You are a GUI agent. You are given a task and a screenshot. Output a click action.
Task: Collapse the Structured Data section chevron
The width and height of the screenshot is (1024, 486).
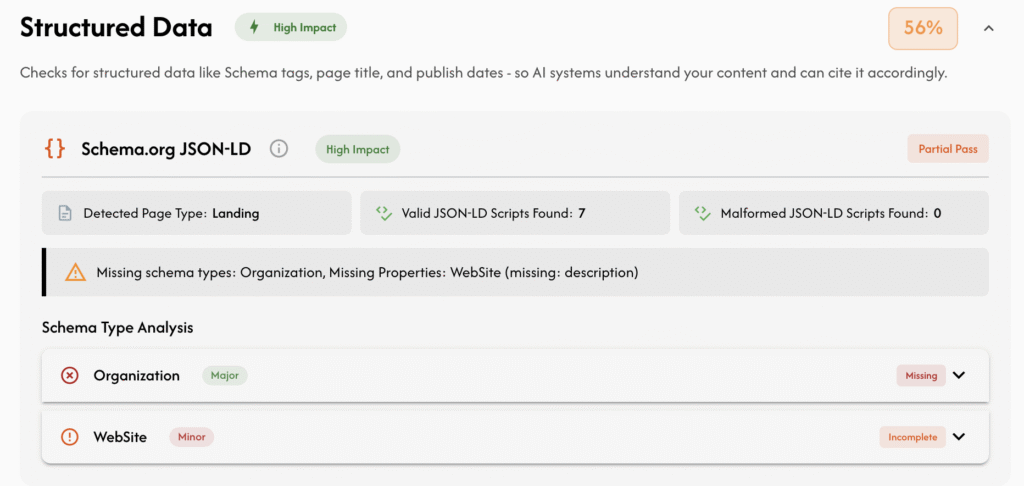pyautogui.click(x=989, y=28)
